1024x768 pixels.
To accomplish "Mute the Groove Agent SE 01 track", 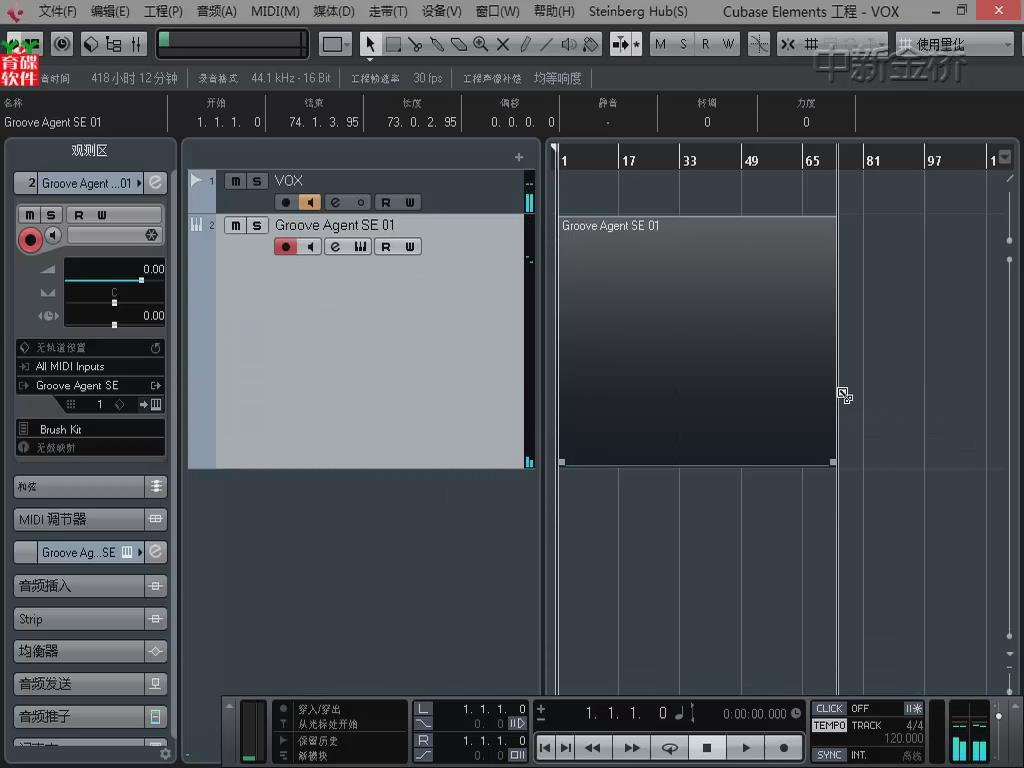I will pos(236,225).
